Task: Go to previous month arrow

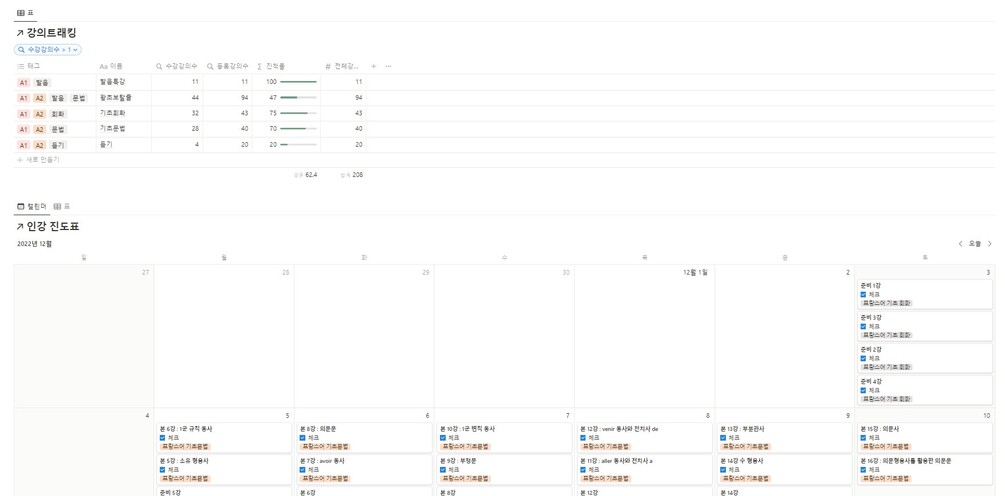Action: point(960,244)
